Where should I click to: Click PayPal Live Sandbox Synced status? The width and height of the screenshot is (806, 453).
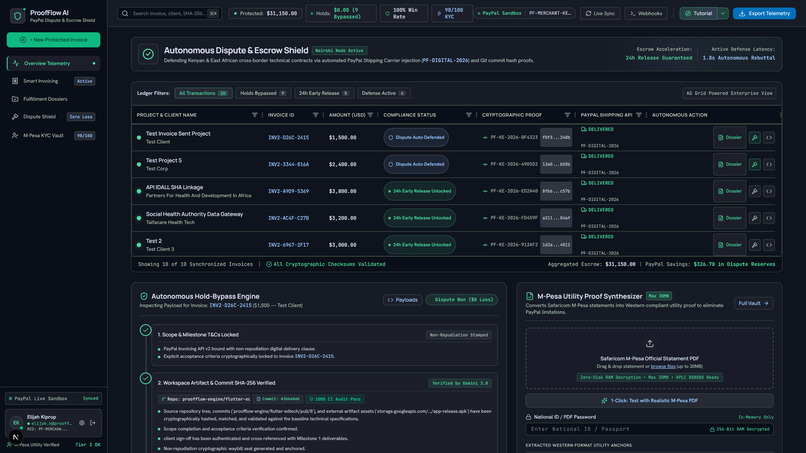[x=53, y=398]
